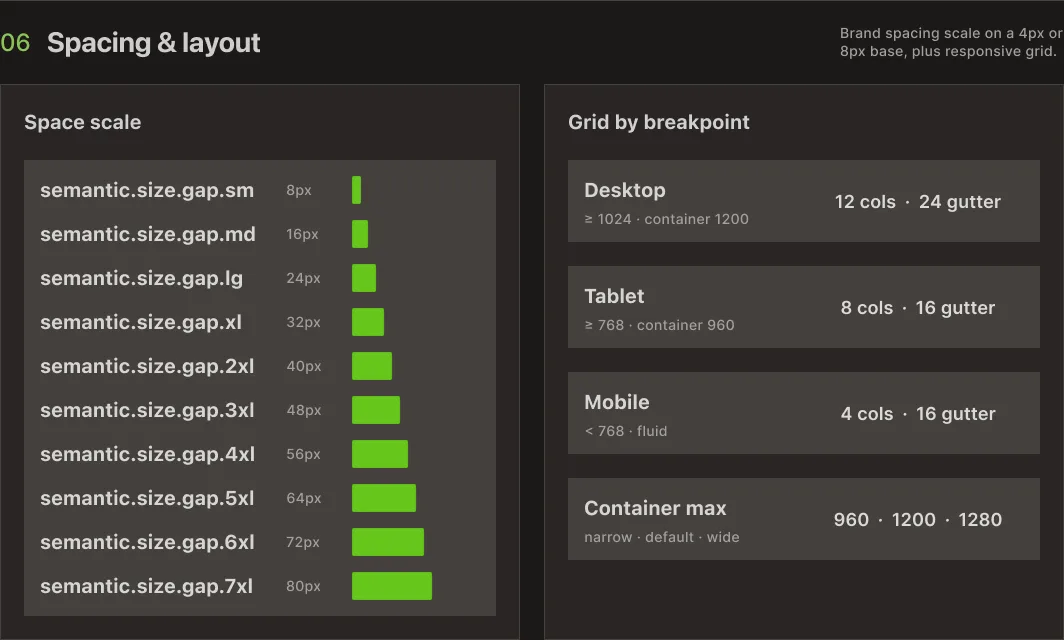Screen dimensions: 1064x640
Task: Click the 'Container max' title
Action: (656, 508)
